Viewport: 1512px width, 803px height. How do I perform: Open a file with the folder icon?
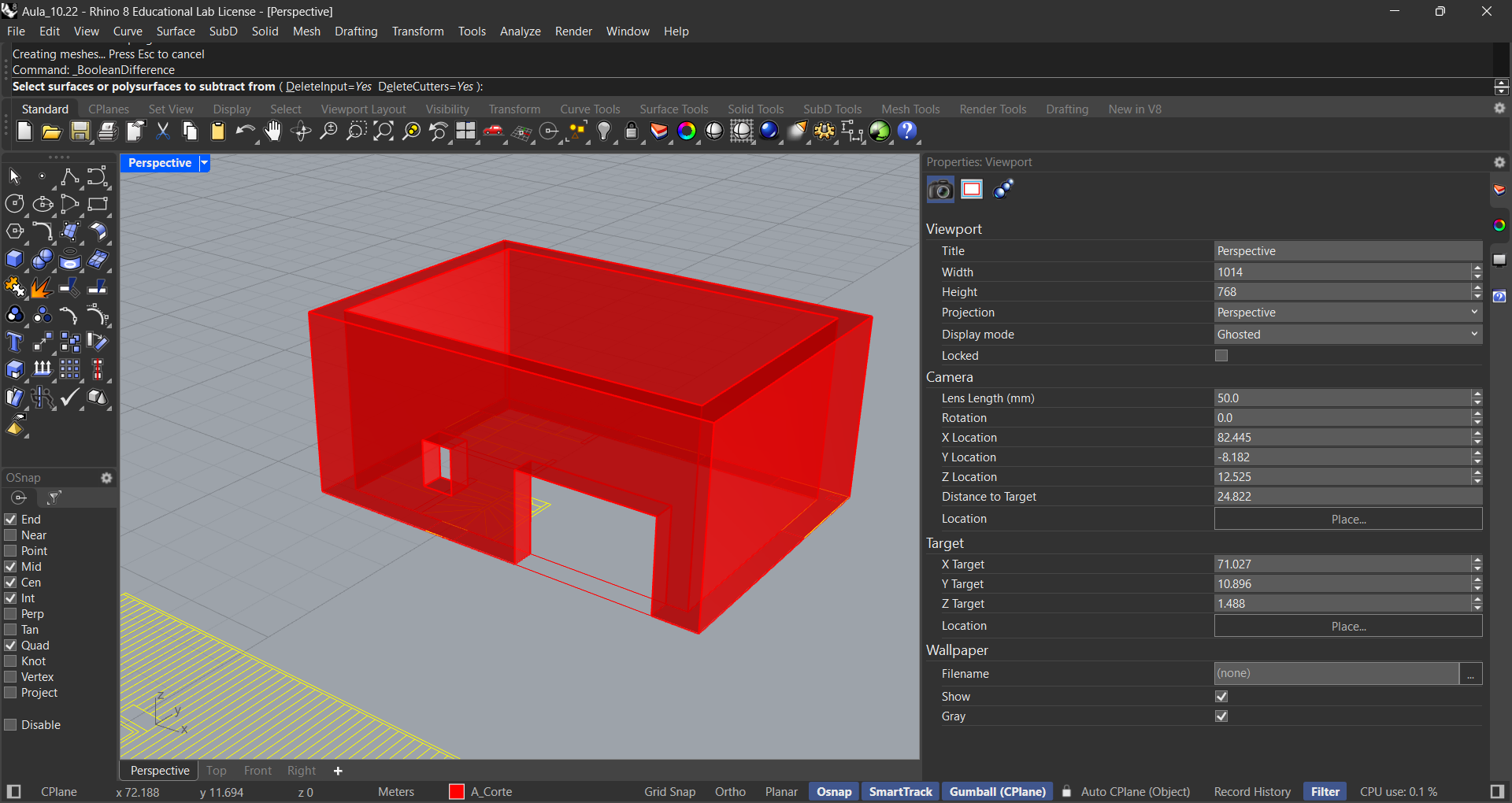pyautogui.click(x=52, y=131)
